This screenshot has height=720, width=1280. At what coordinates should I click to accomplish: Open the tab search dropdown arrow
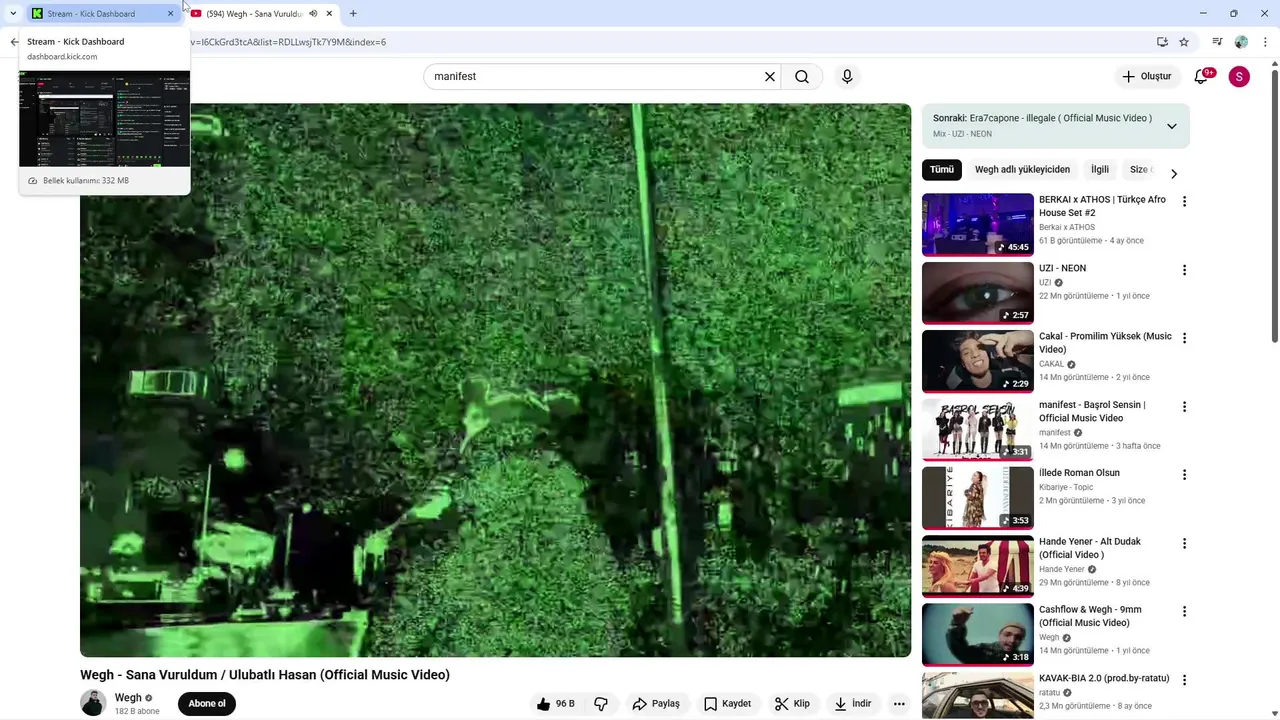[x=13, y=14]
